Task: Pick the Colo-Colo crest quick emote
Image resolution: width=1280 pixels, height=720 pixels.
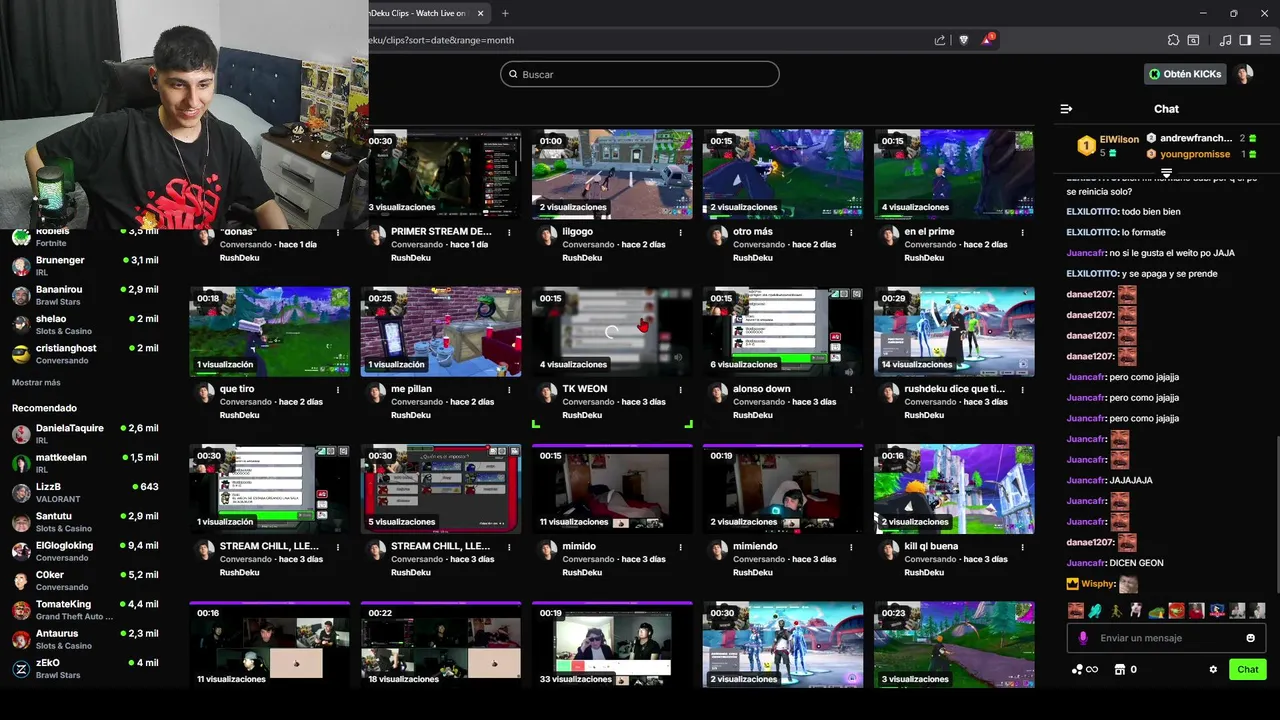Action: (1217, 610)
